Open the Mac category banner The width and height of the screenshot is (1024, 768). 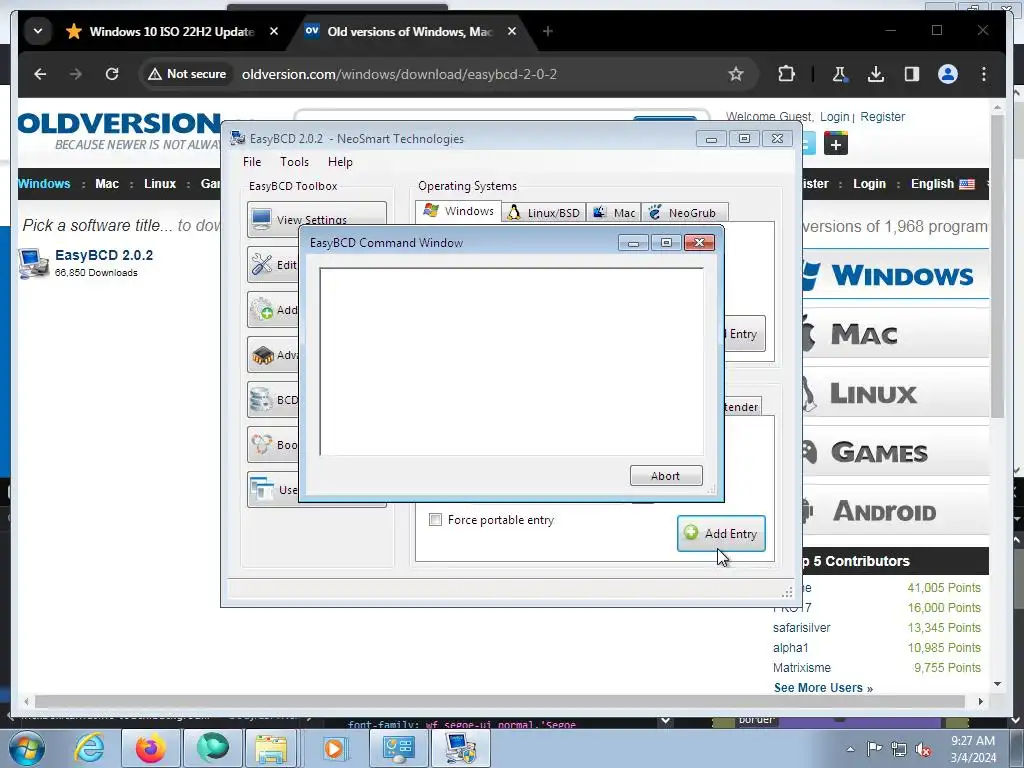click(x=895, y=334)
